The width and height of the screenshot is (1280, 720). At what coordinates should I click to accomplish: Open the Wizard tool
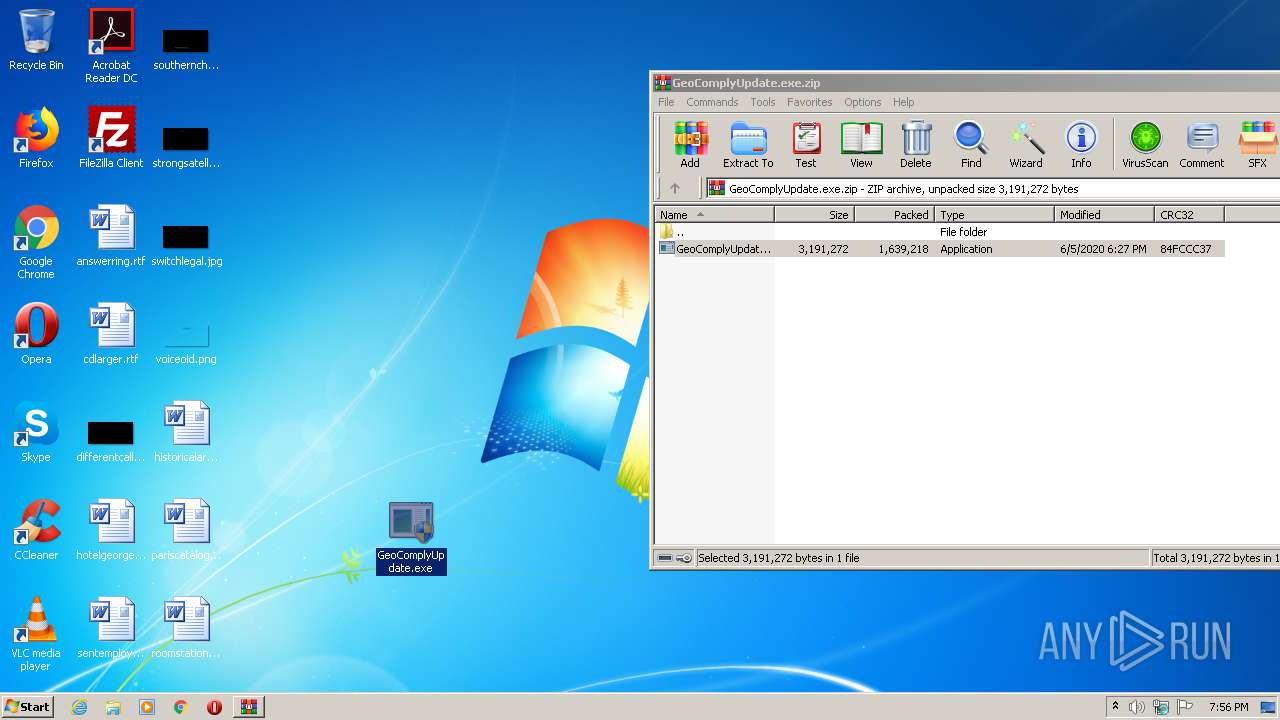(x=1026, y=145)
